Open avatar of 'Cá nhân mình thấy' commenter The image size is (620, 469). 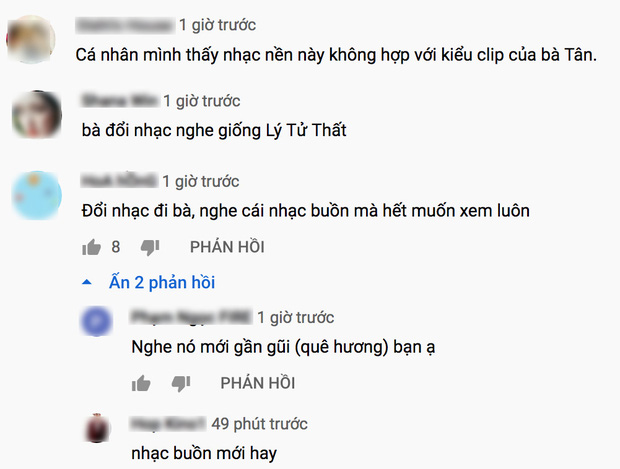click(31, 40)
